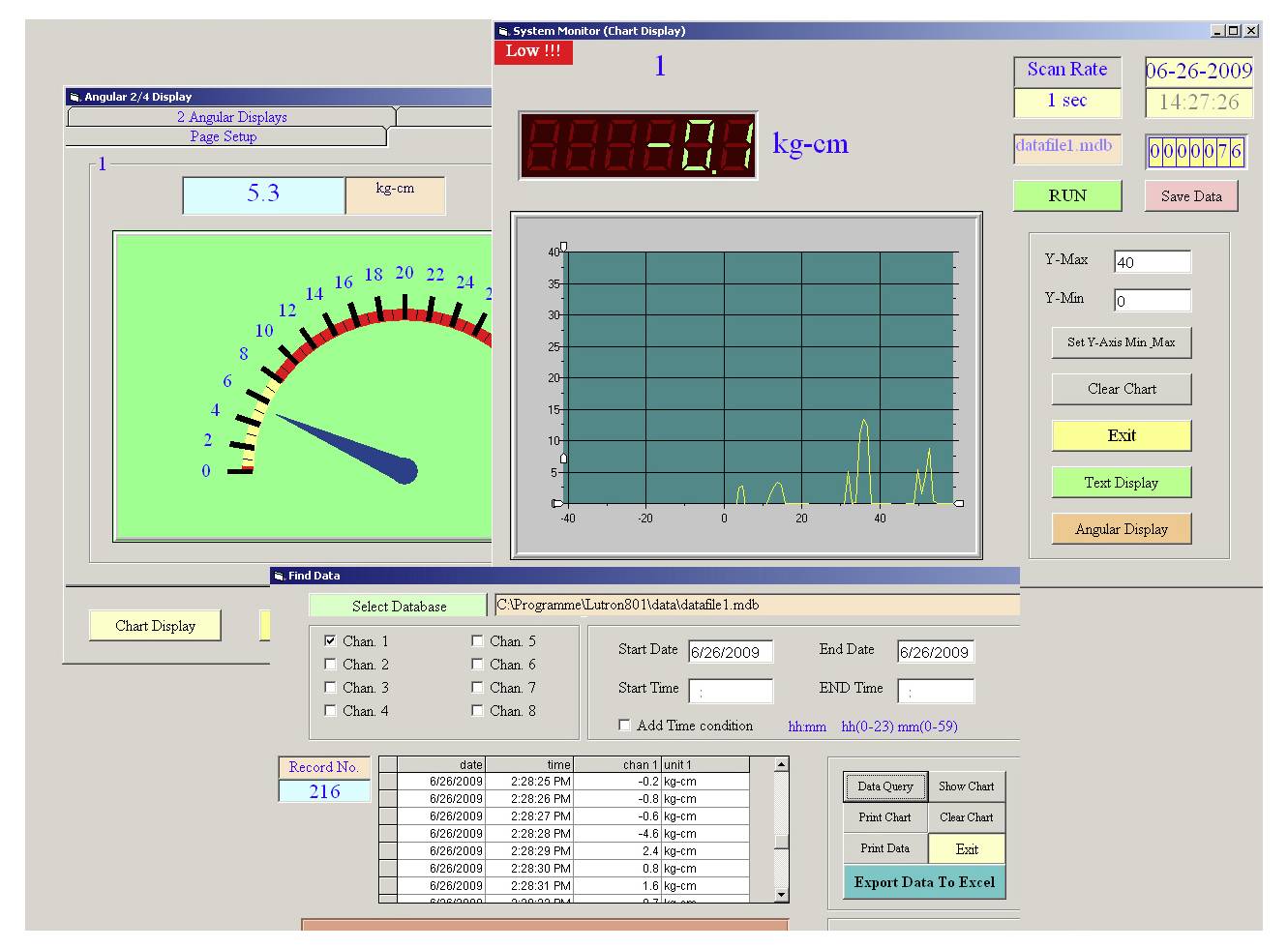Maximize the System Monitor window

(1233, 31)
